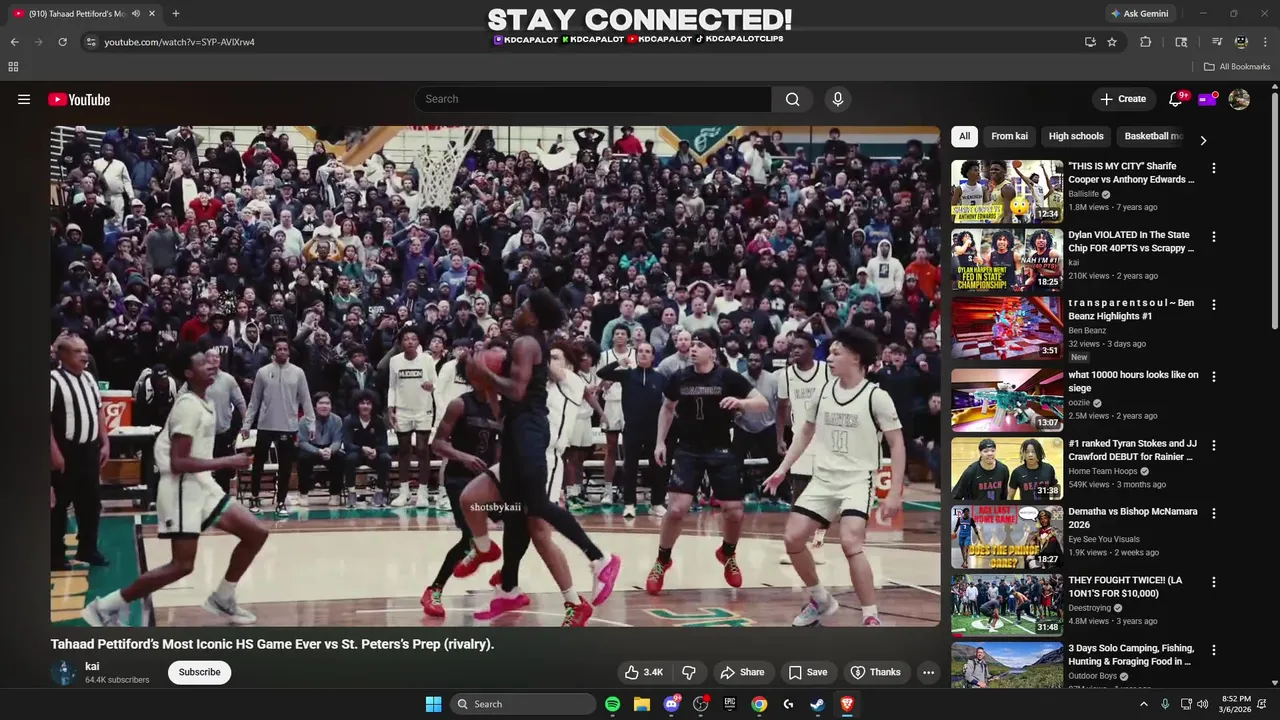Launch Epic Games from the taskbar
This screenshot has height=720, width=1280.
(x=730, y=704)
